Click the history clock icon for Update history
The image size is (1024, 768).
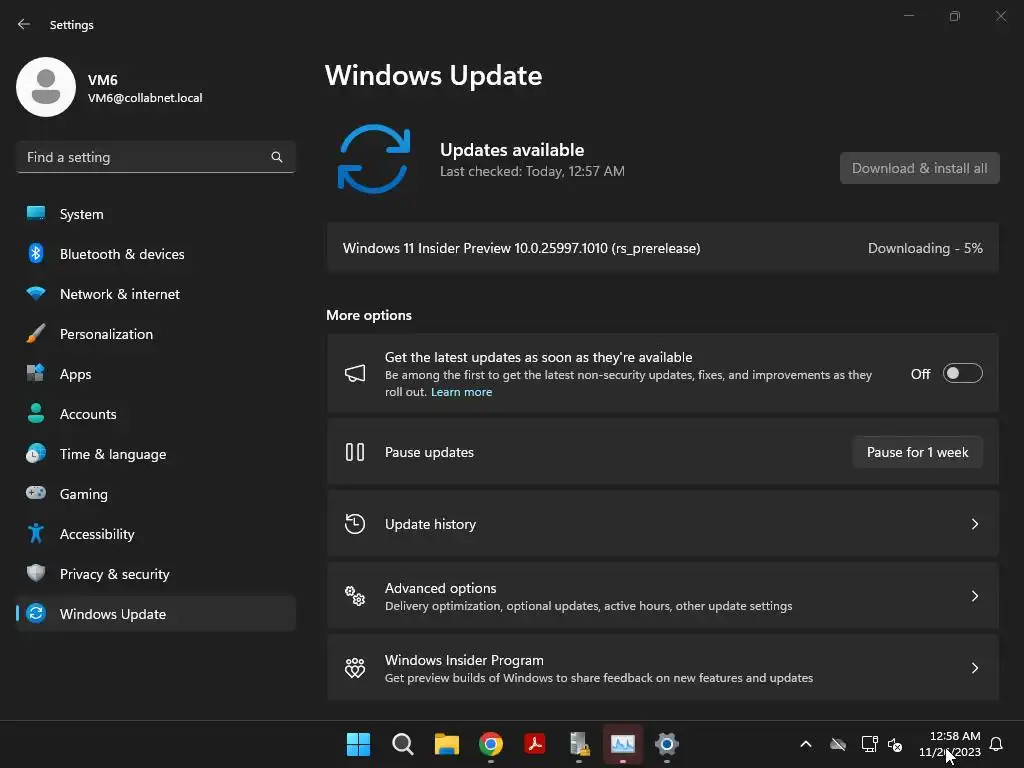355,524
